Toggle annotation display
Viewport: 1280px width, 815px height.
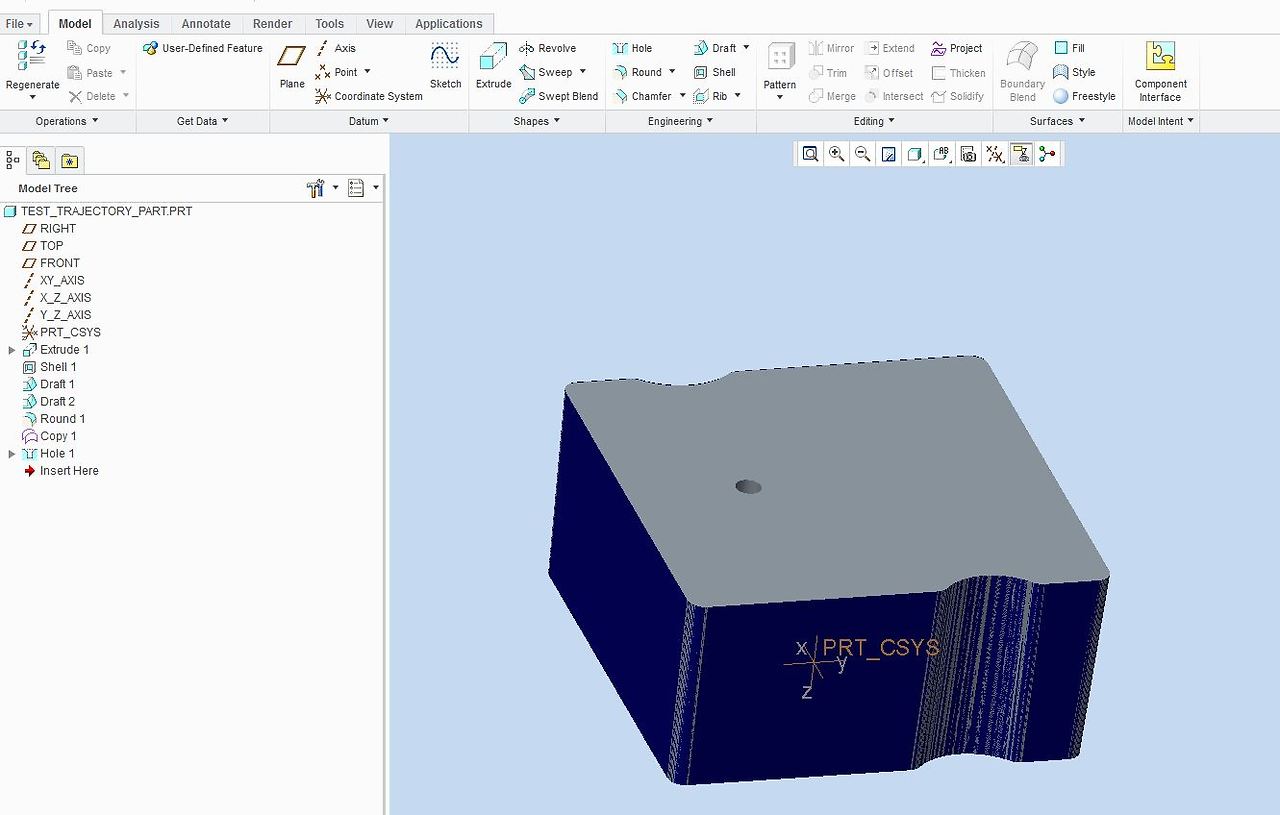(x=1021, y=154)
